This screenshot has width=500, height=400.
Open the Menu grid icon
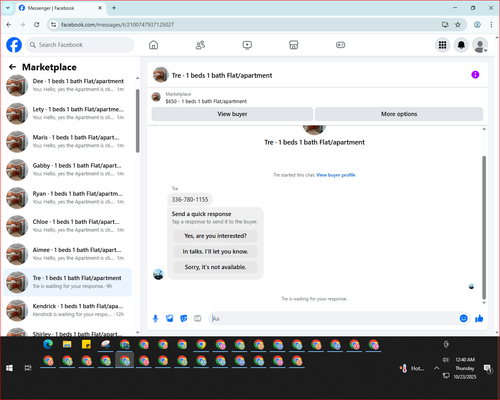coord(442,45)
